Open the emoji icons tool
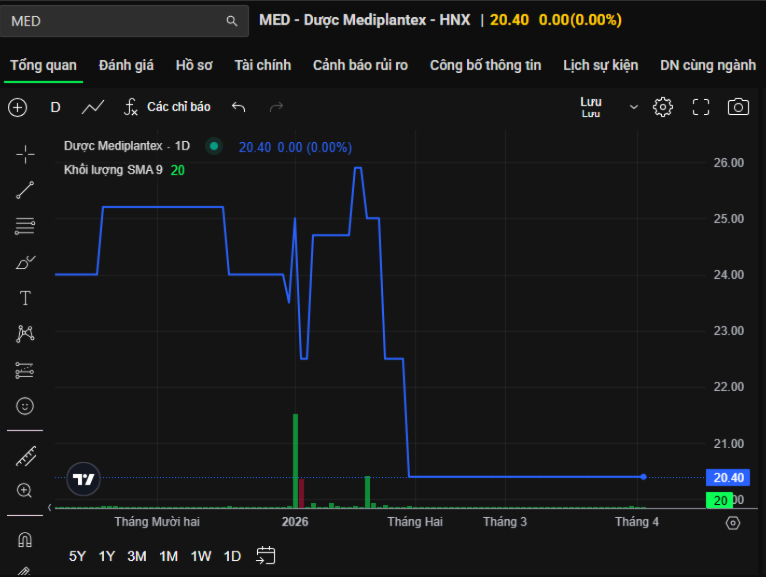The width and height of the screenshot is (766, 577). point(25,406)
